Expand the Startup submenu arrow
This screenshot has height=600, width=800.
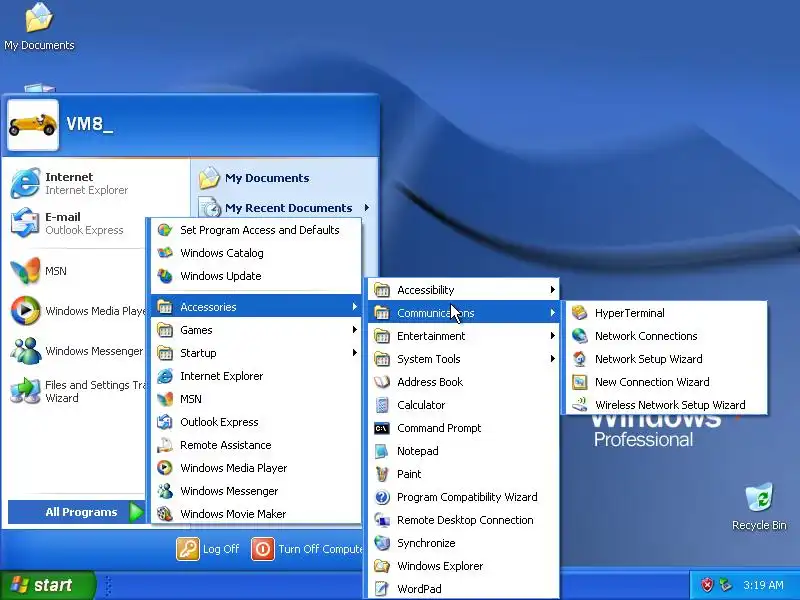pyautogui.click(x=355, y=353)
